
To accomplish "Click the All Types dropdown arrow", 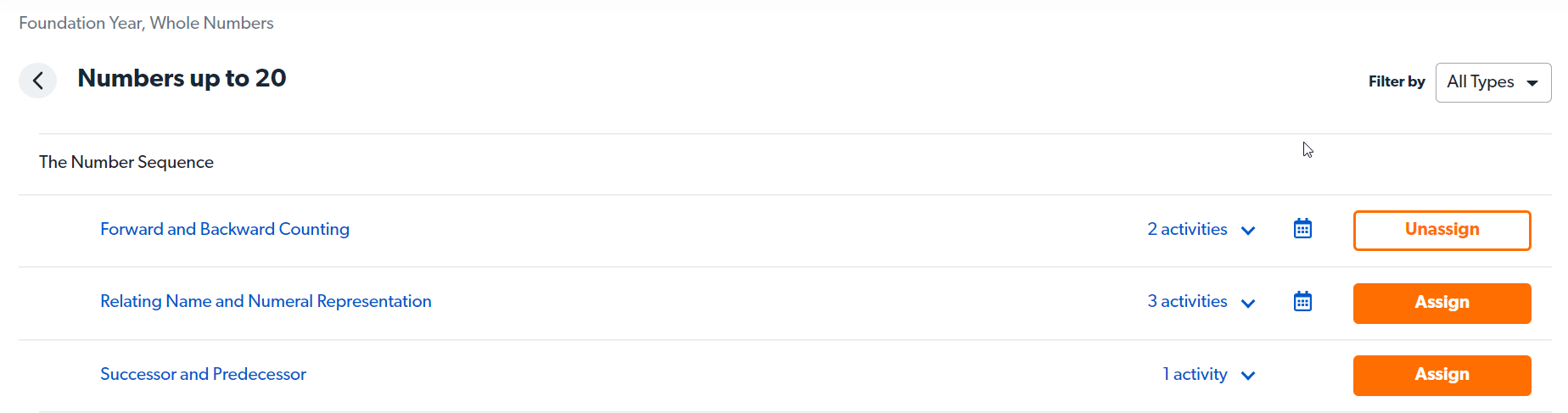I will click(x=1532, y=83).
